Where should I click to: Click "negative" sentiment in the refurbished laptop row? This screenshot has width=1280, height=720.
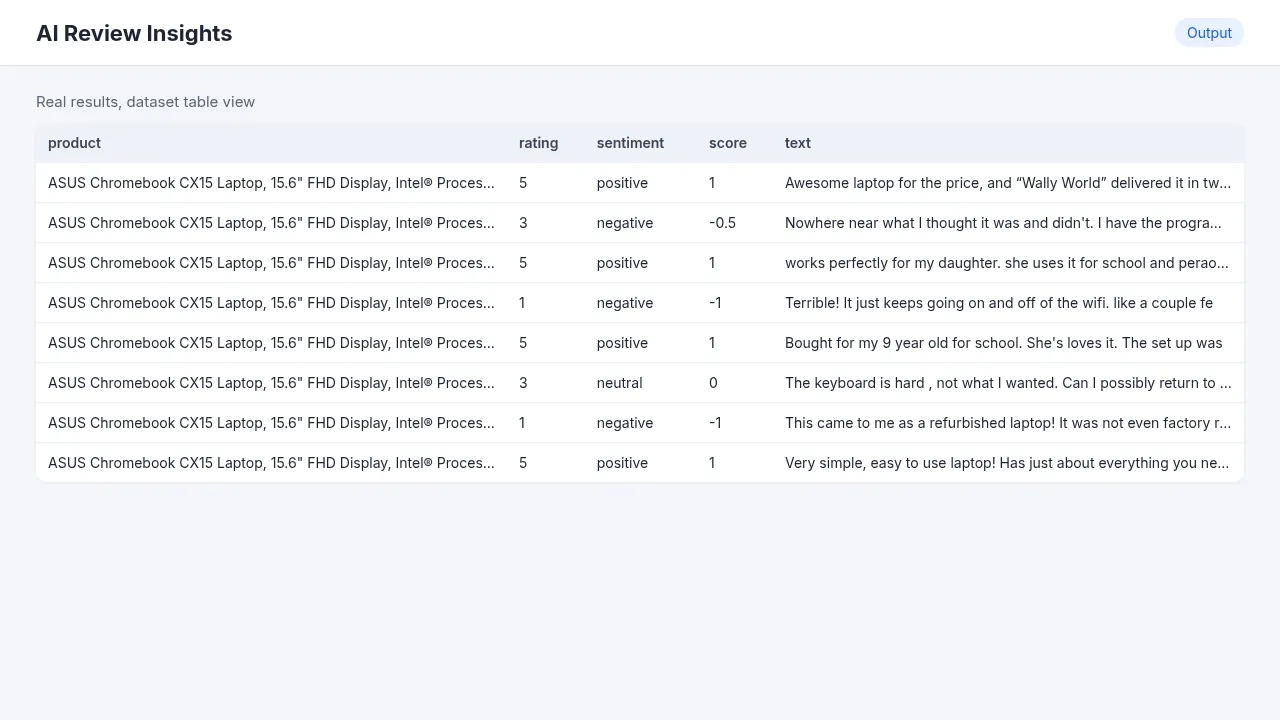pyautogui.click(x=625, y=423)
